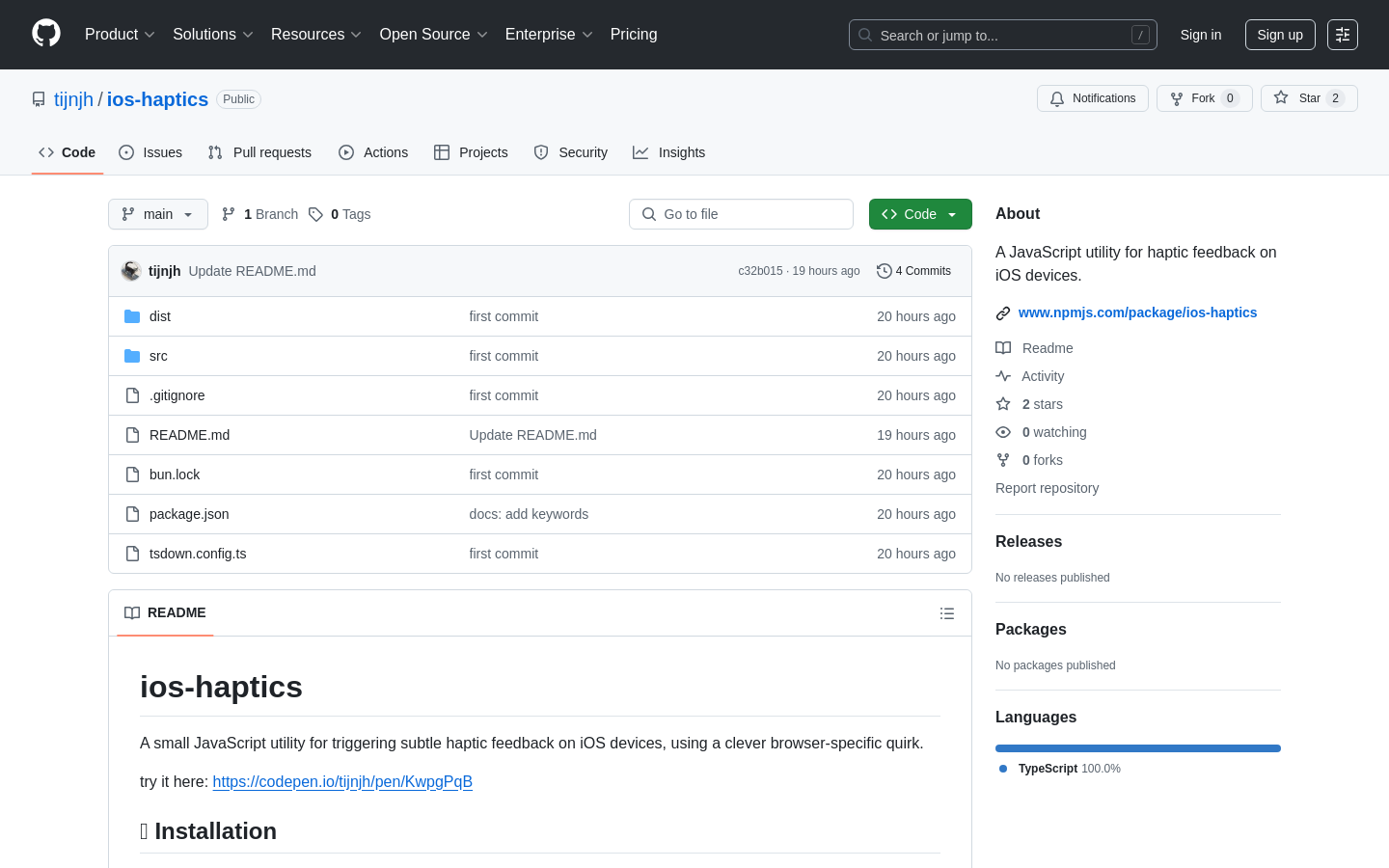
Task: Click the link icon beside npmjs URL
Action: [x=1003, y=313]
